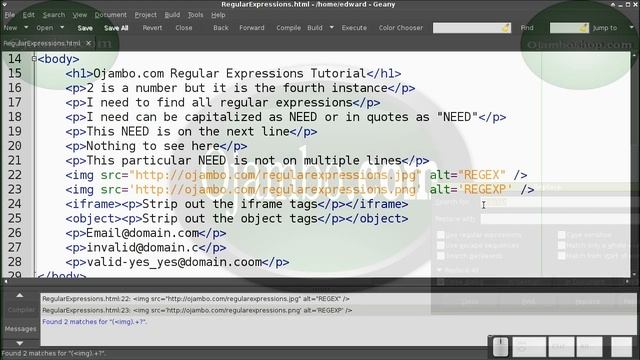Click the blue 'Found 2 matches' message line
This screenshot has width=640, height=360.
click(95, 322)
